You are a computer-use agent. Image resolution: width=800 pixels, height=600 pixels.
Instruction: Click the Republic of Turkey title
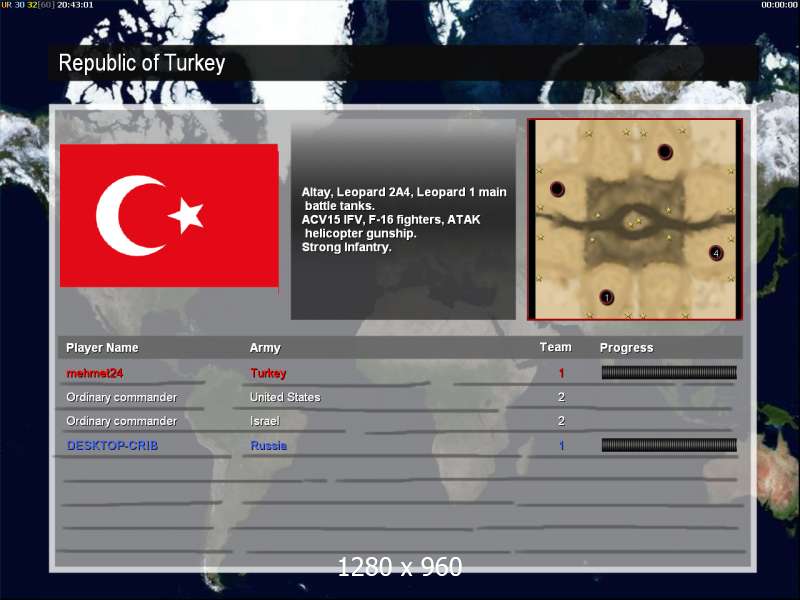point(142,63)
